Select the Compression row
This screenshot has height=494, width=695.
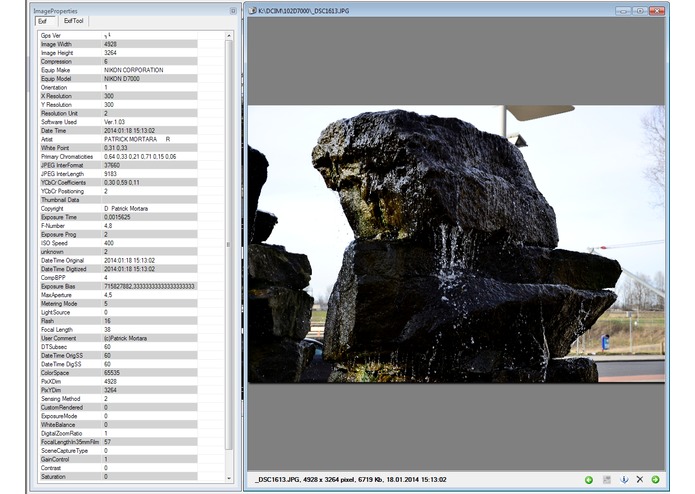[x=118, y=62]
